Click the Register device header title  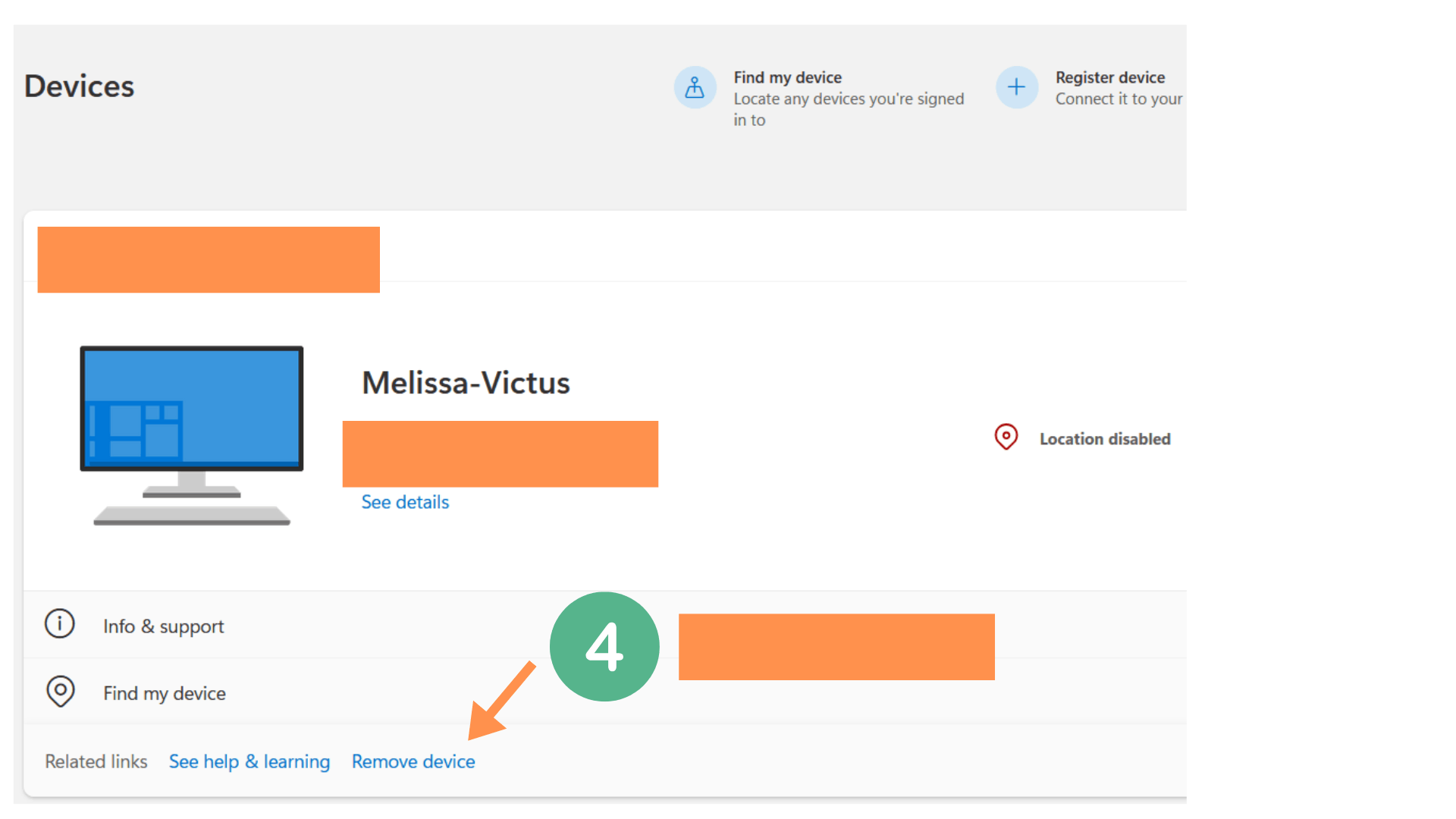1109,77
